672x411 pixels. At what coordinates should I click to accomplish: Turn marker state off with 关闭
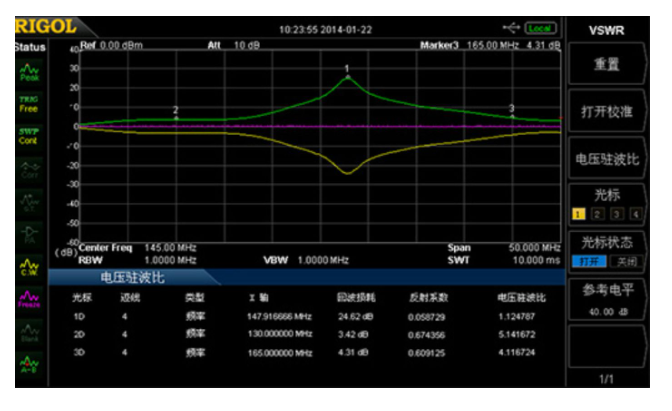(626, 261)
